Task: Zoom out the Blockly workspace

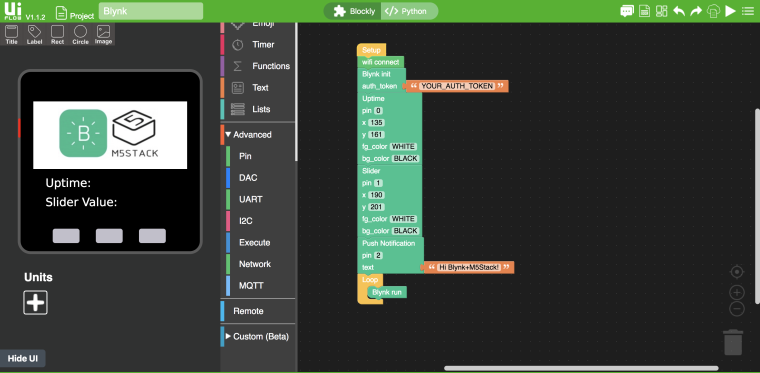Action: click(x=737, y=309)
